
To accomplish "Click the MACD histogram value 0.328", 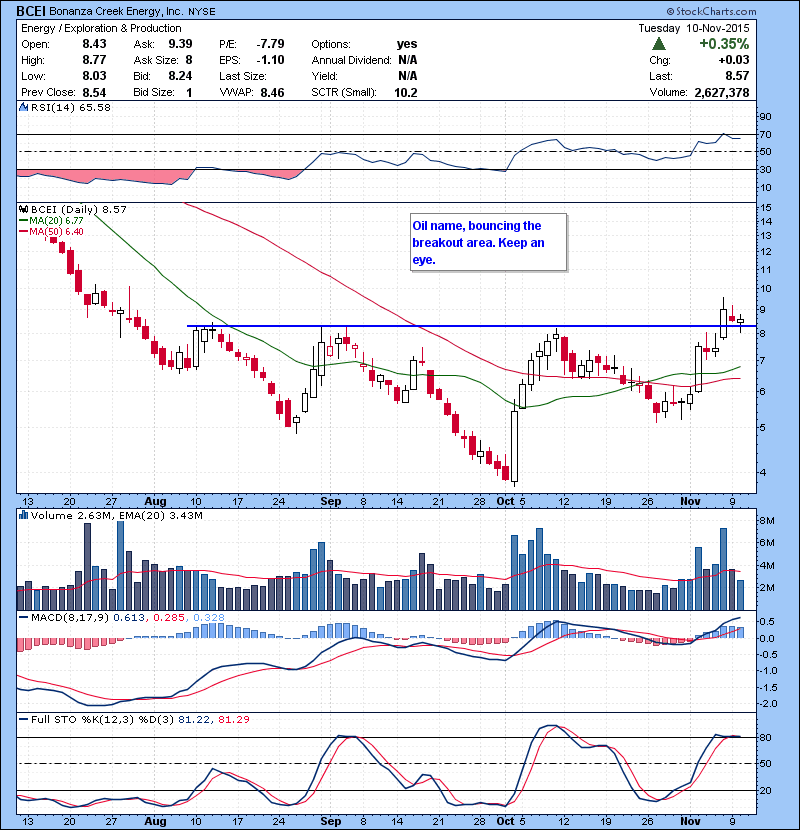I will [x=209, y=617].
